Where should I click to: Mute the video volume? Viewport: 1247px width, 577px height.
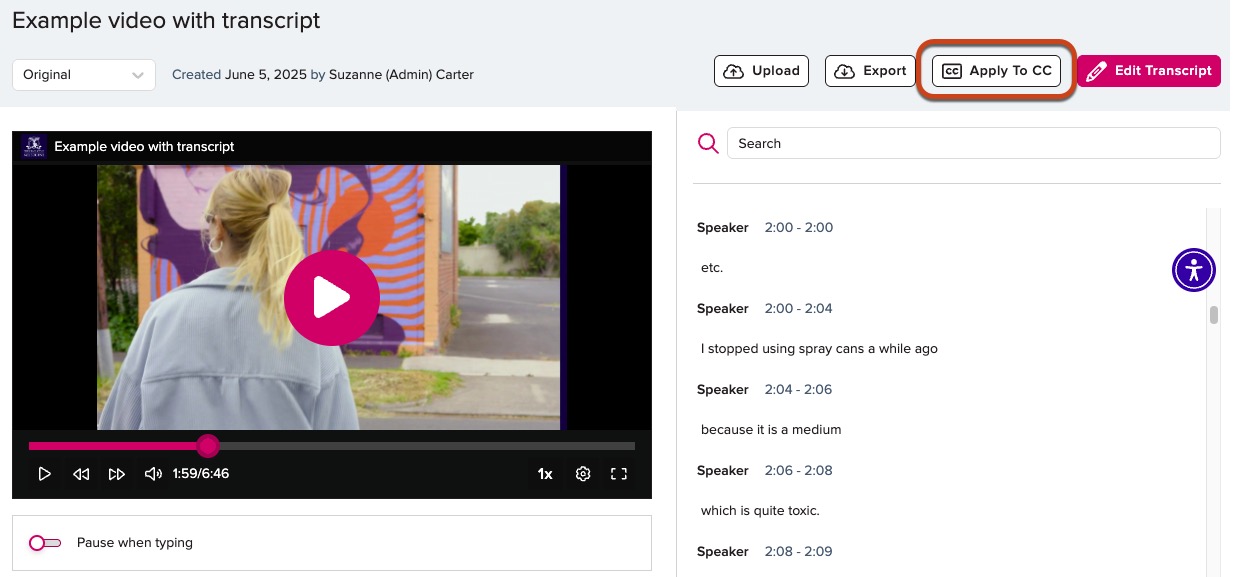tap(153, 474)
